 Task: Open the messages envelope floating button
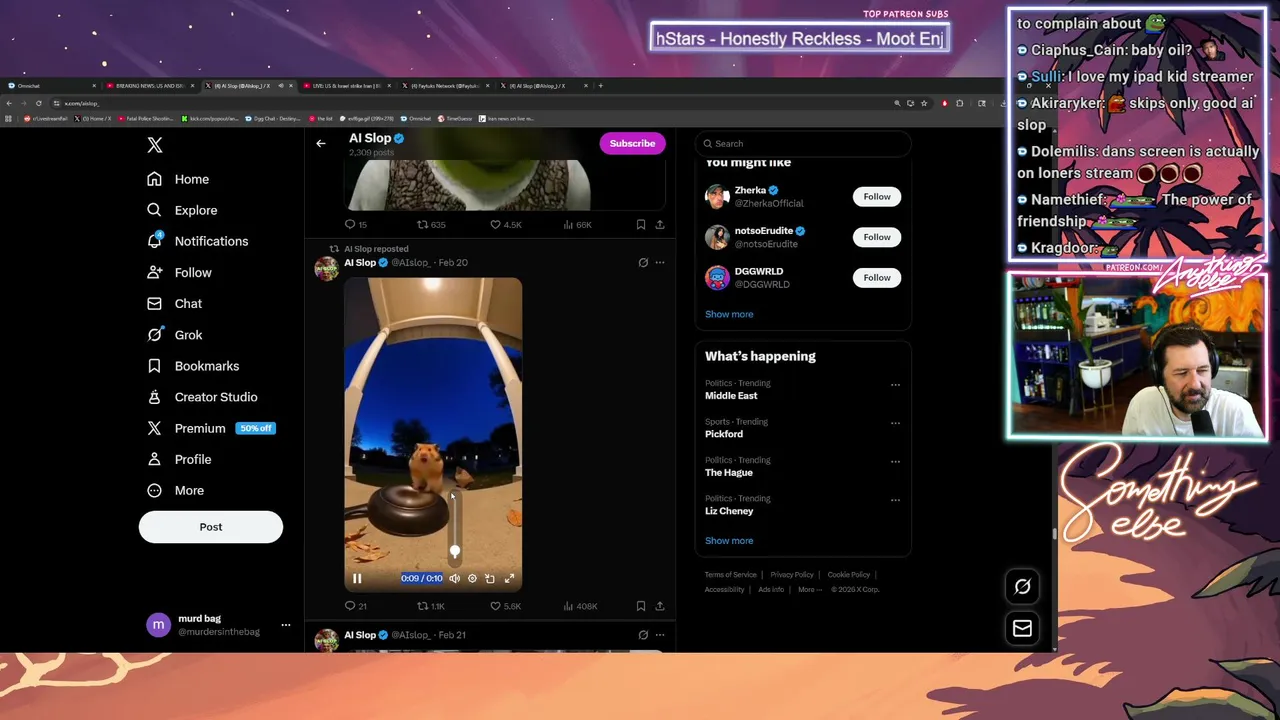1022,628
